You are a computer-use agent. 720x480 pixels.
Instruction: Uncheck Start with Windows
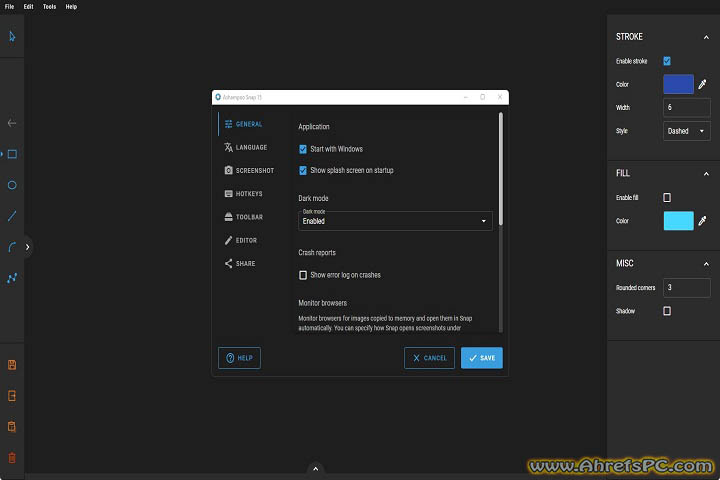tap(303, 149)
